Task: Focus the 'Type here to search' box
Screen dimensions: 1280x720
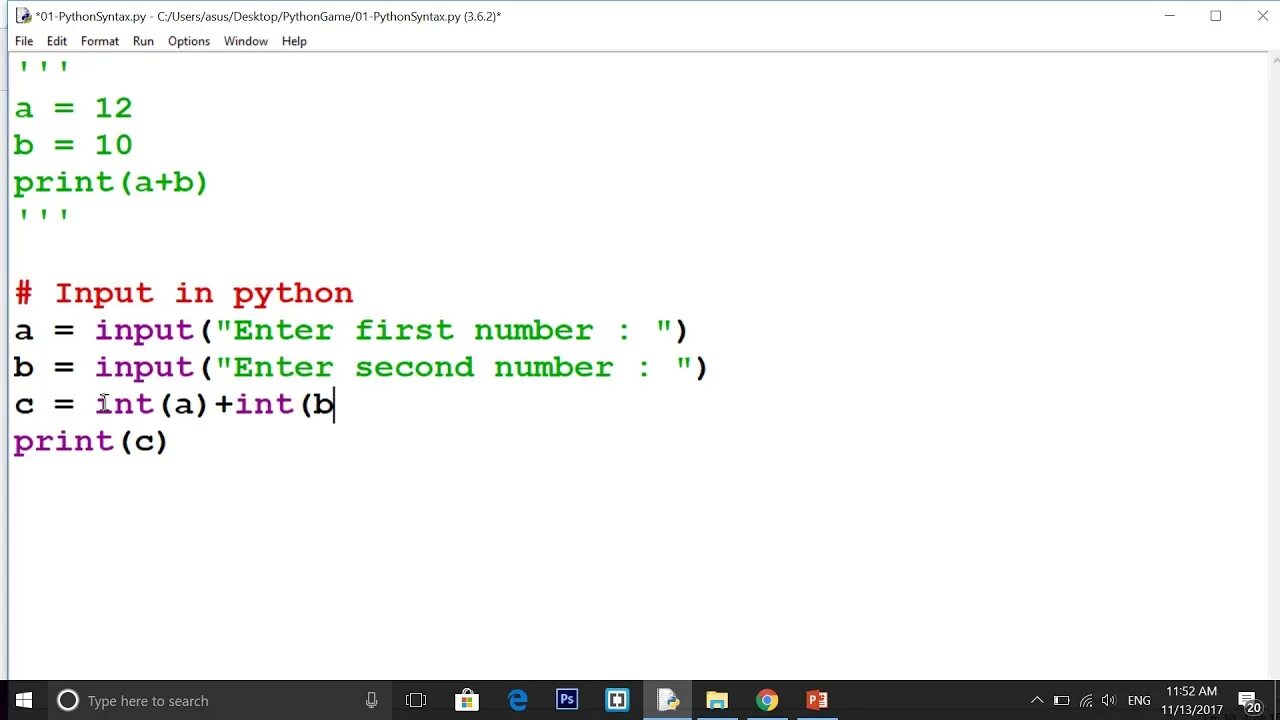Action: [x=220, y=700]
